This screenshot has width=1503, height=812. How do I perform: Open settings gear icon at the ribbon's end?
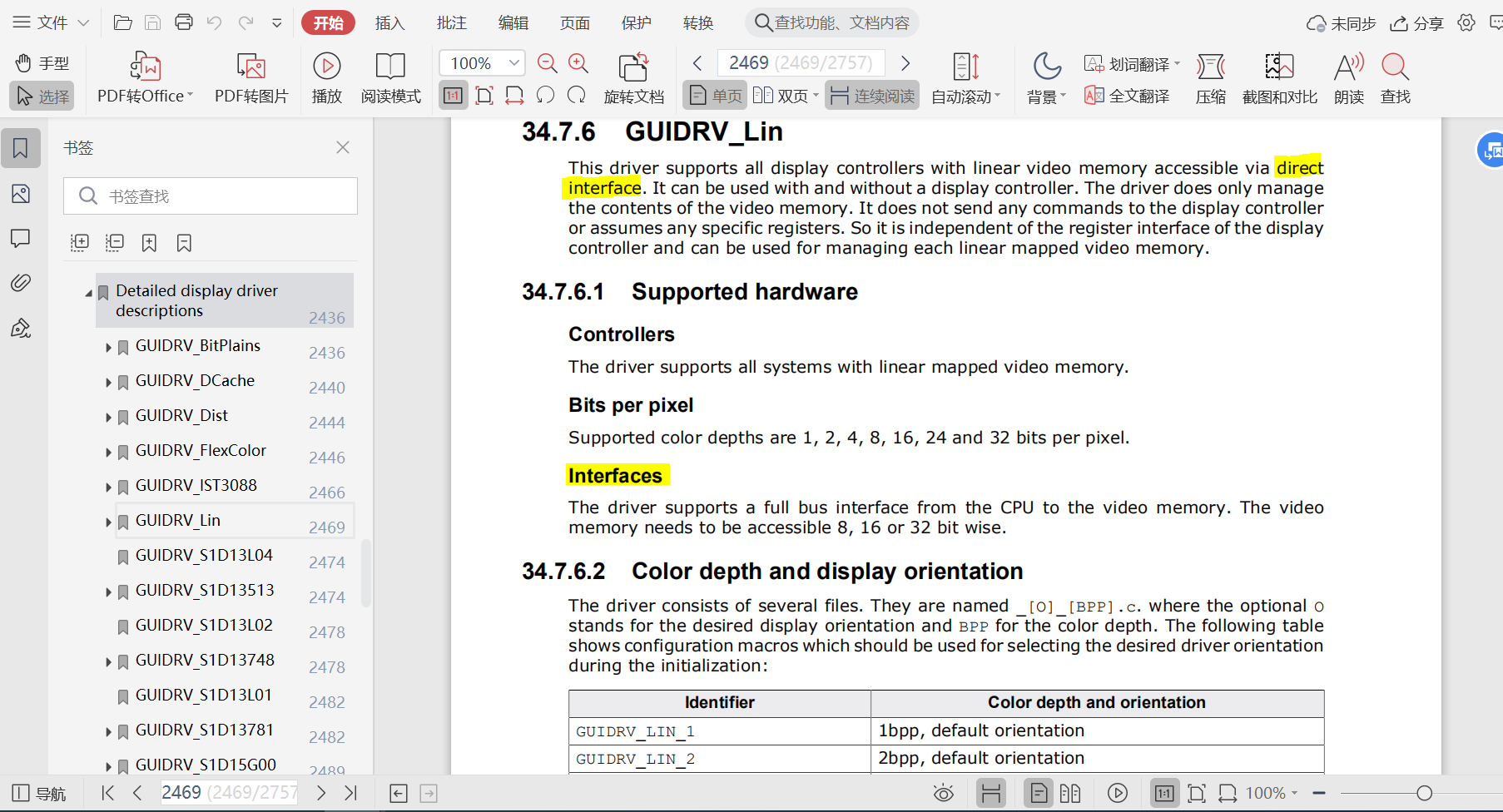click(1466, 23)
